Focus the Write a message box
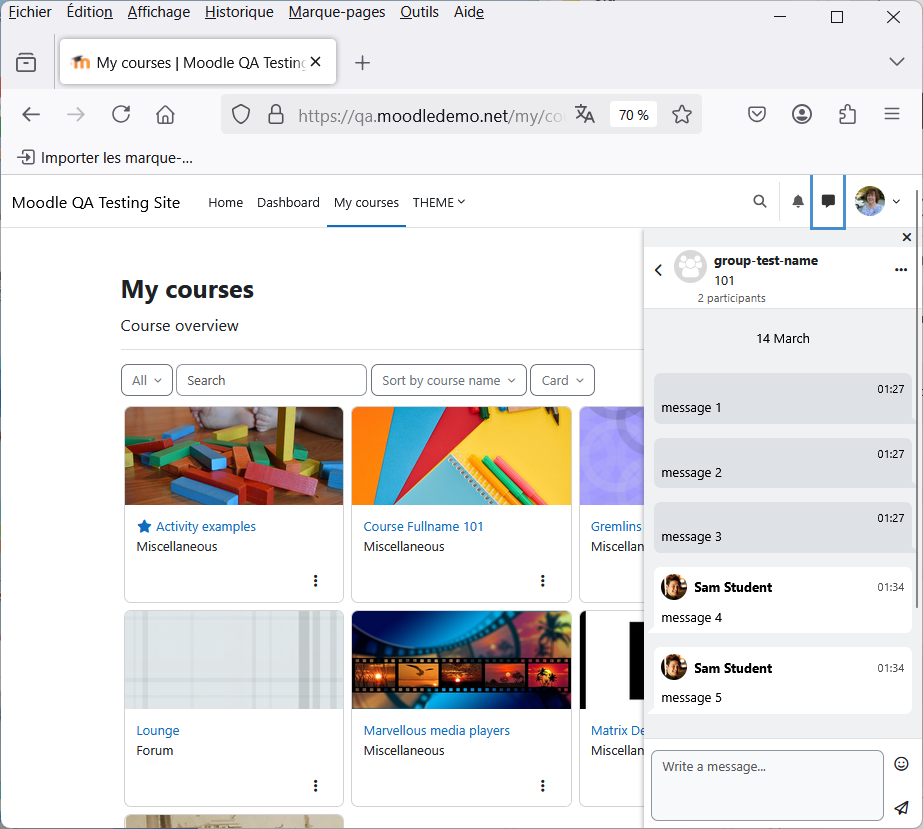Image resolution: width=923 pixels, height=829 pixels. pos(767,785)
